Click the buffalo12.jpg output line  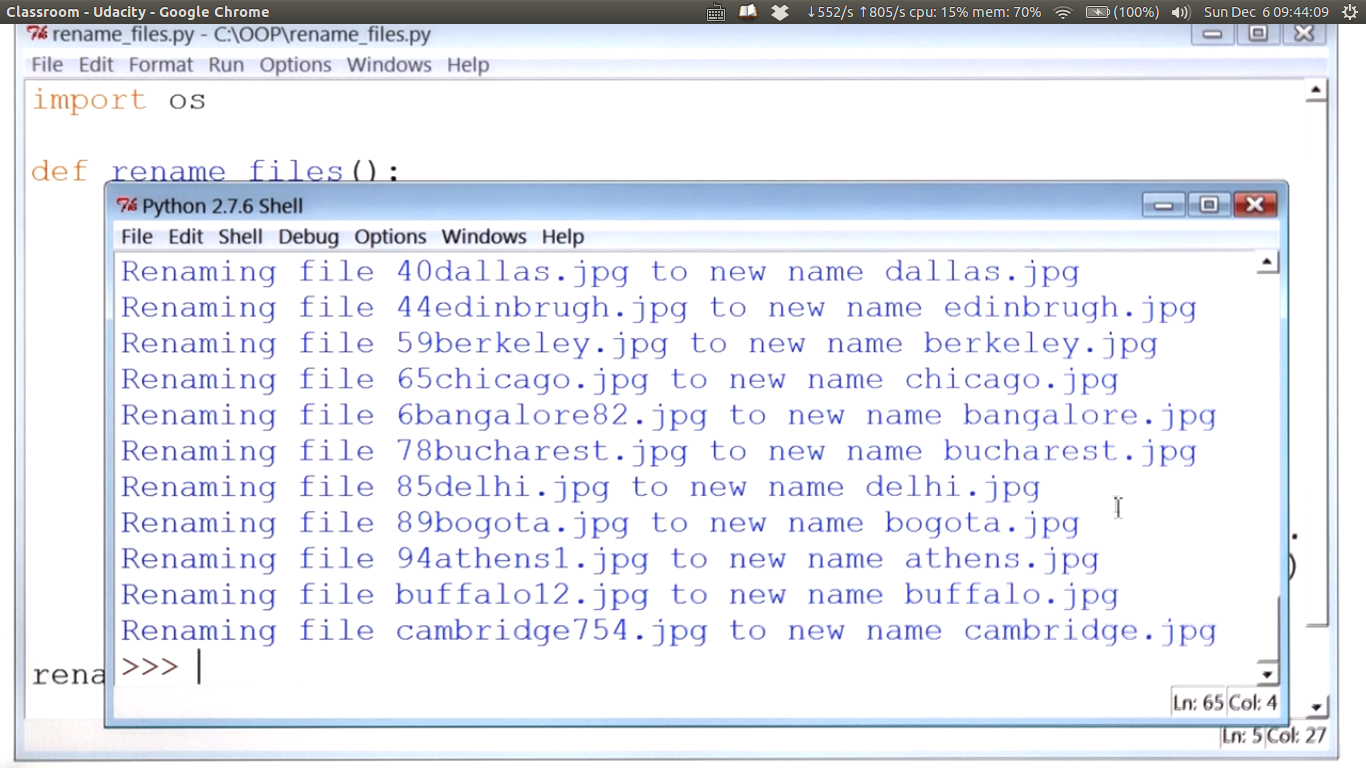click(620, 596)
